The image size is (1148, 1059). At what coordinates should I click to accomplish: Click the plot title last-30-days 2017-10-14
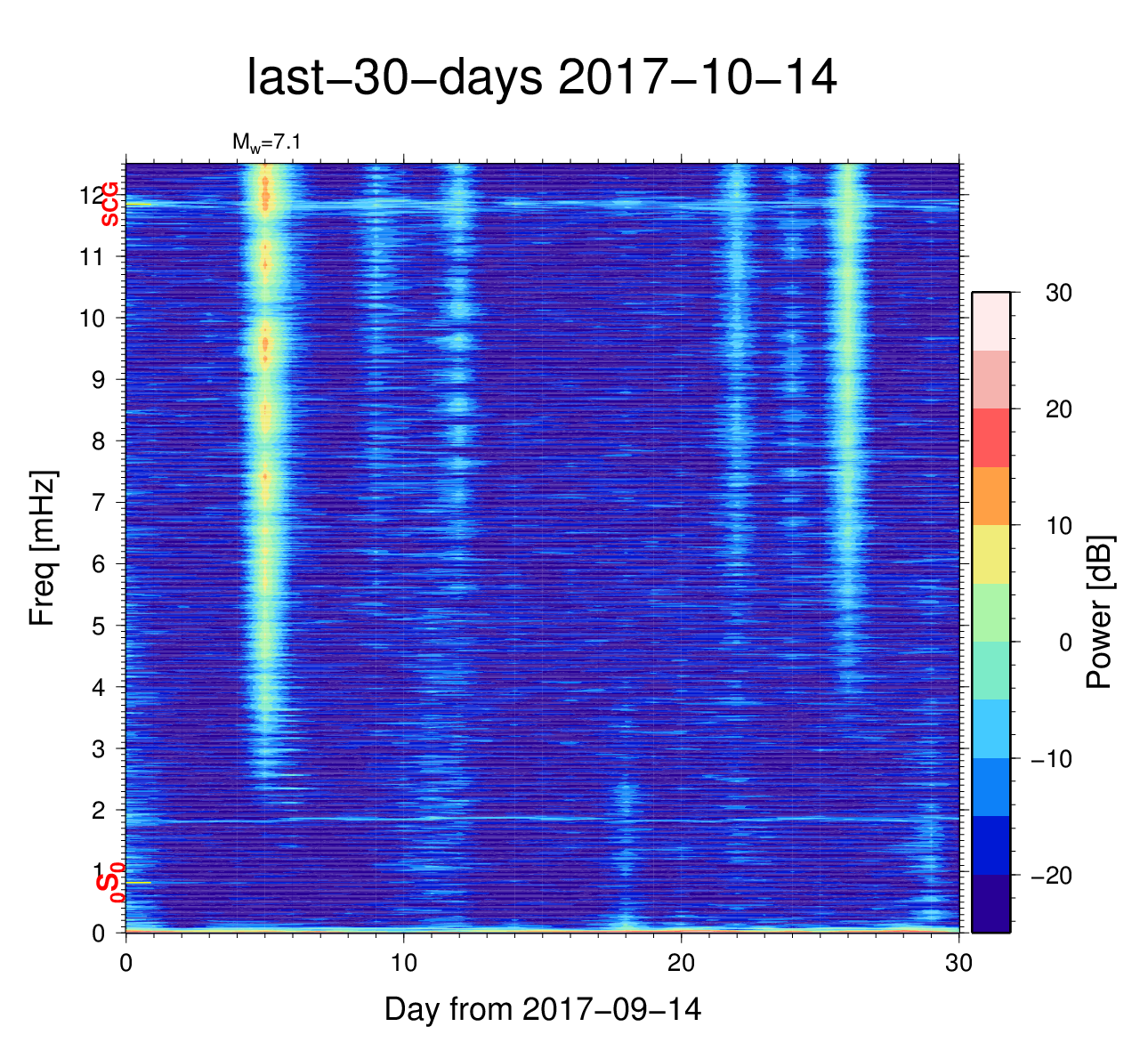tap(541, 77)
